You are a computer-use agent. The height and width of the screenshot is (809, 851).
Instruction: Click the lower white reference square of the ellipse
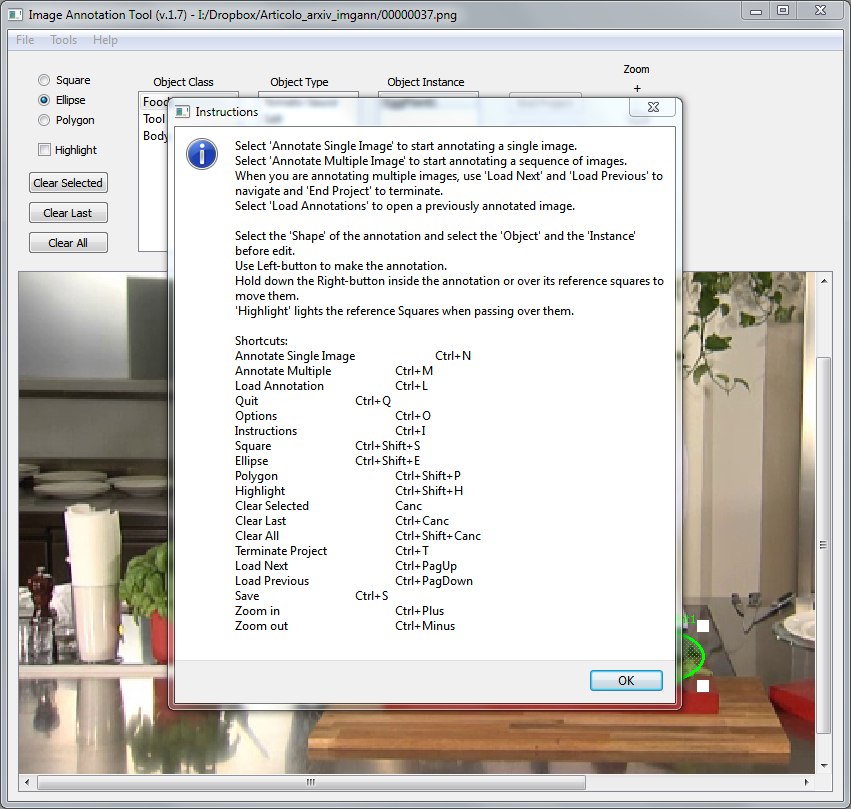pyautogui.click(x=703, y=686)
